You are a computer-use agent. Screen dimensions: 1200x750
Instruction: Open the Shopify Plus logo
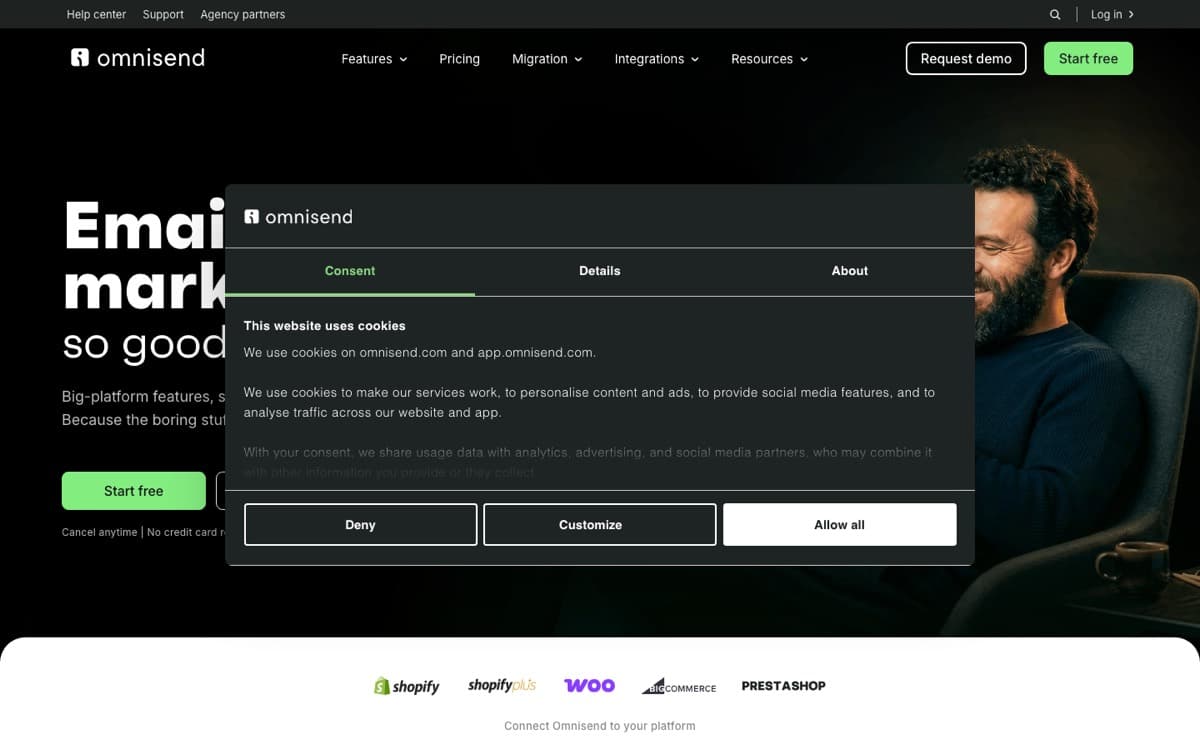pos(502,685)
